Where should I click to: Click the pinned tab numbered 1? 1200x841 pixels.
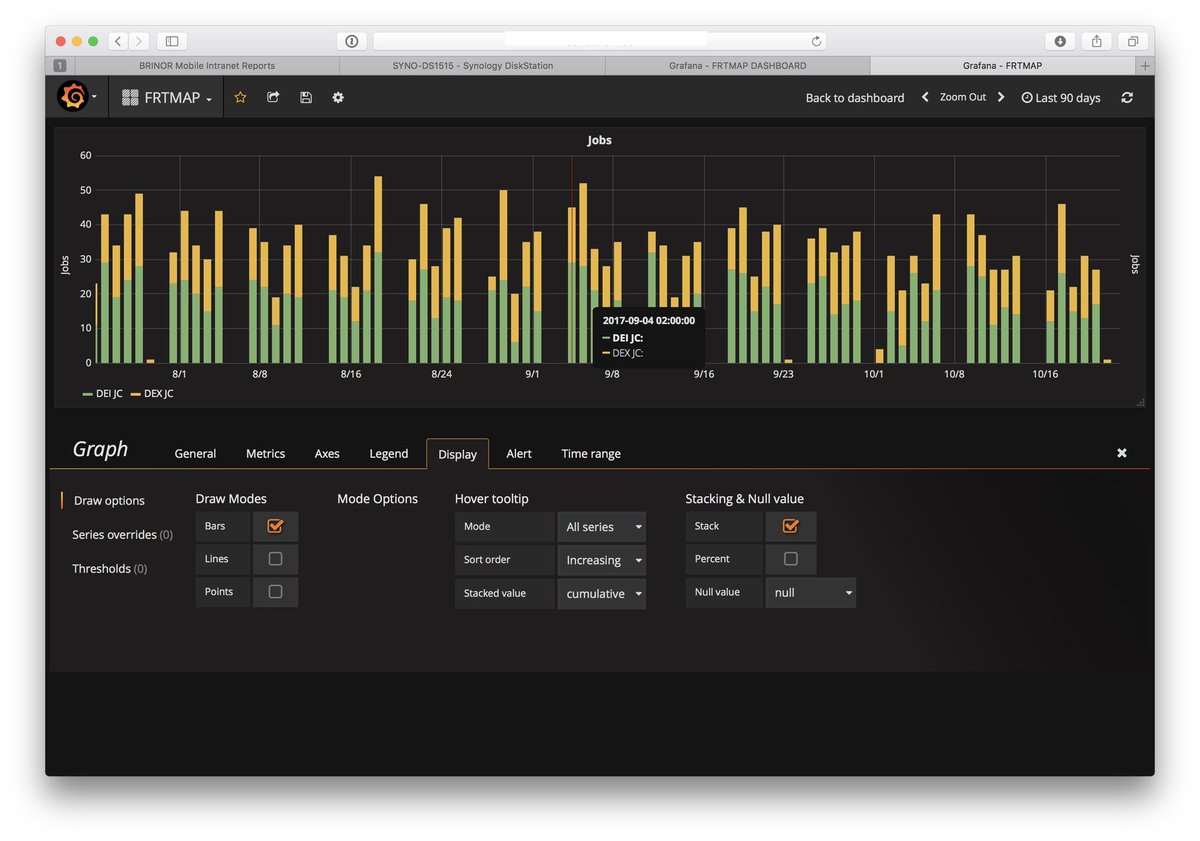tap(60, 65)
